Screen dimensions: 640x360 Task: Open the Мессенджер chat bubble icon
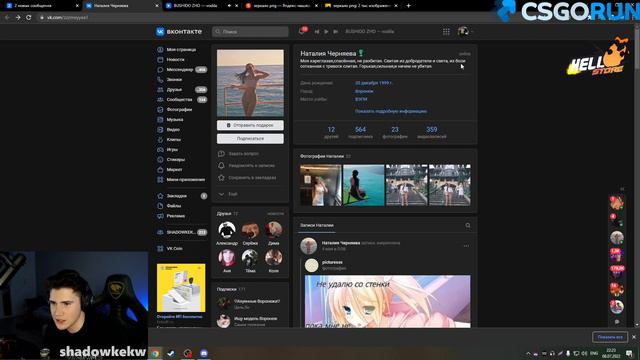point(160,69)
